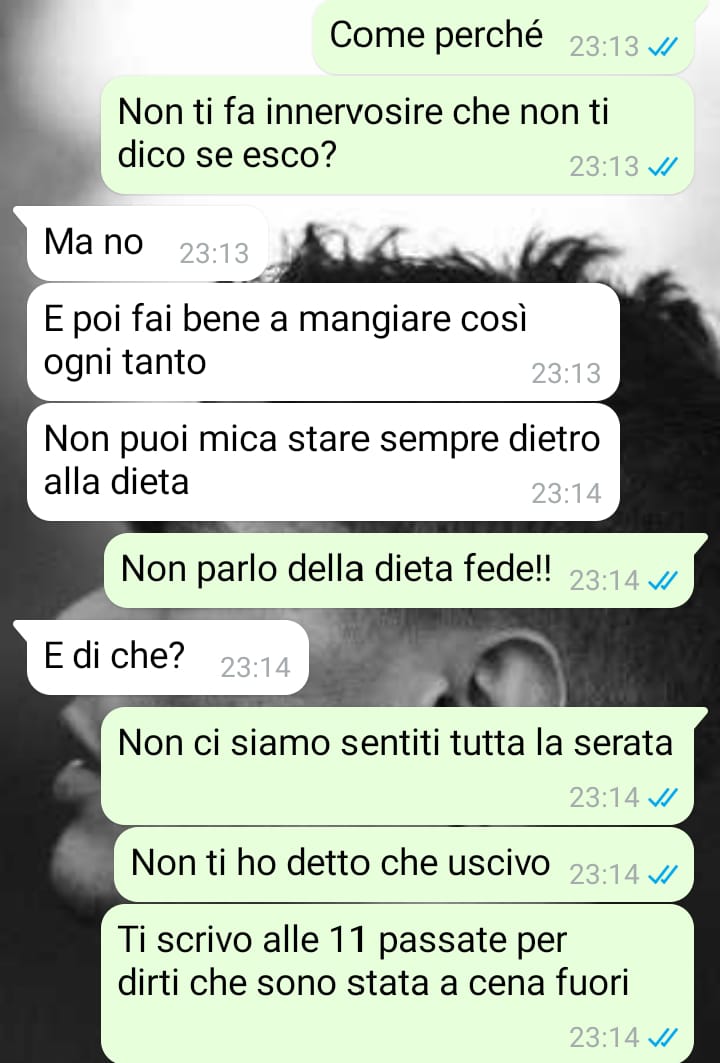Screen dimensions: 720x1063
Task: Click the 23:13 timestamp on 'Ma no'
Action: click(x=214, y=254)
